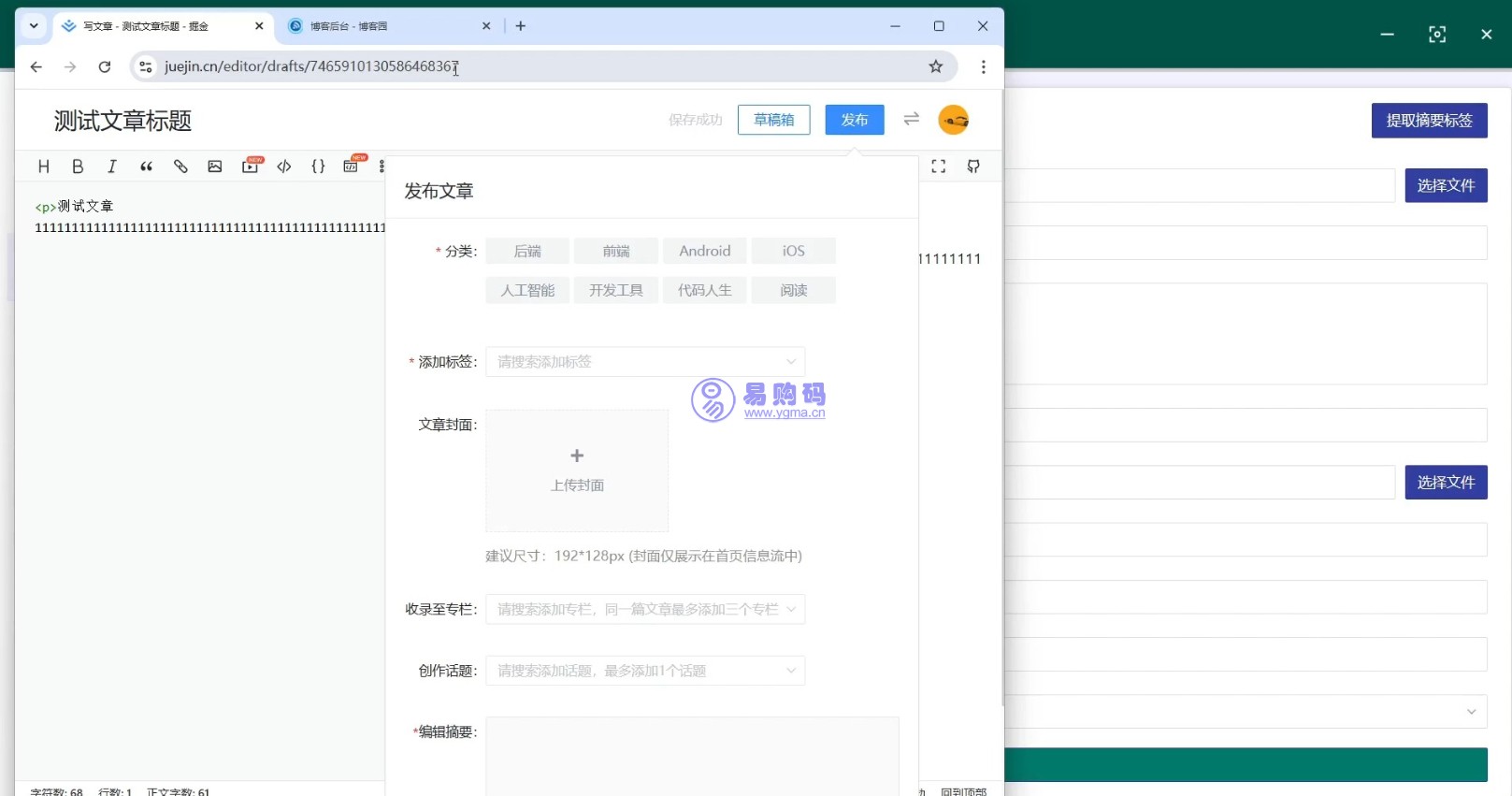Enter fullscreen mode in the editor
This screenshot has height=796, width=1512.
(938, 166)
